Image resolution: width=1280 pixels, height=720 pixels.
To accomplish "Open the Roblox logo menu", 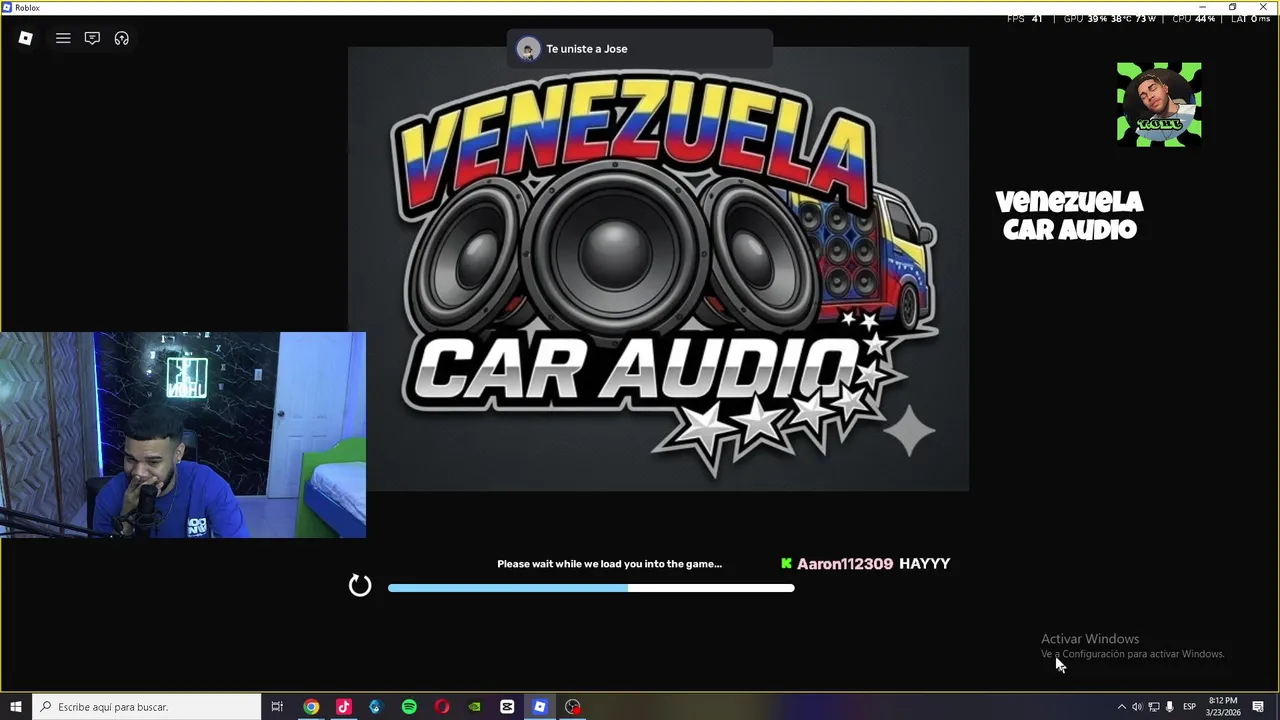I will [x=26, y=38].
